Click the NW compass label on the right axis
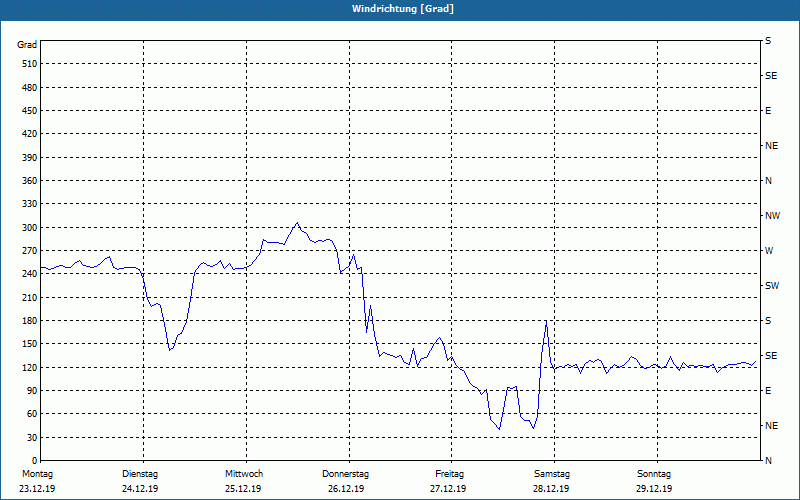 [x=772, y=216]
